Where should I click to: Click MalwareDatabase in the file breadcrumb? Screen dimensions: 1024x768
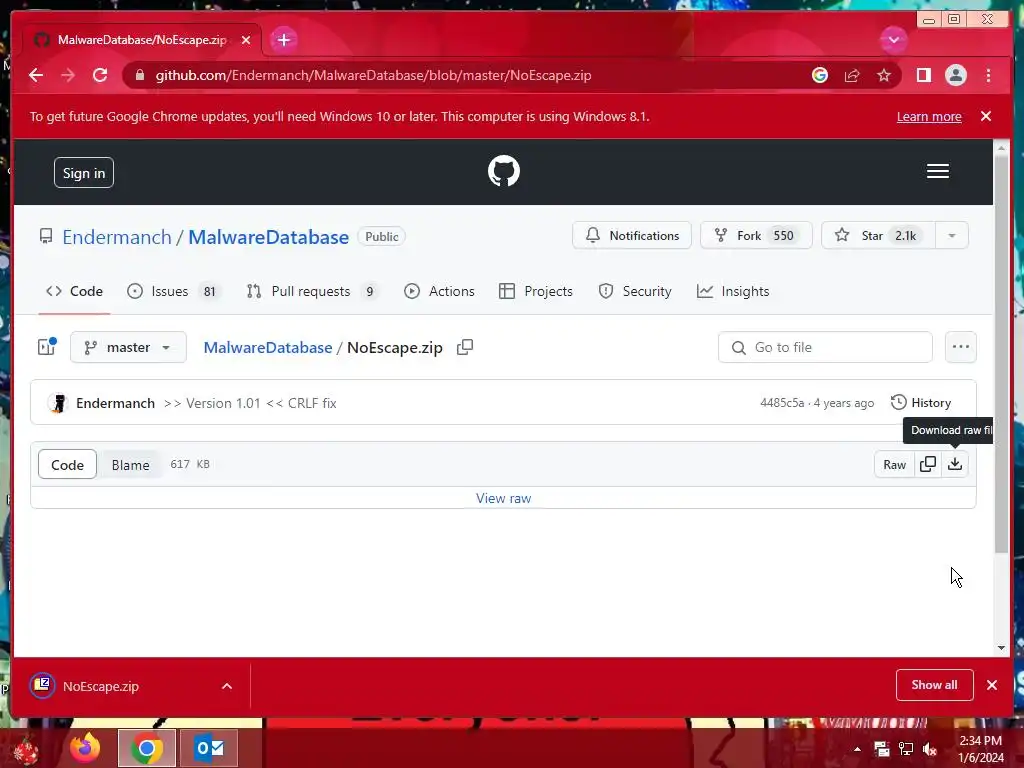(268, 347)
